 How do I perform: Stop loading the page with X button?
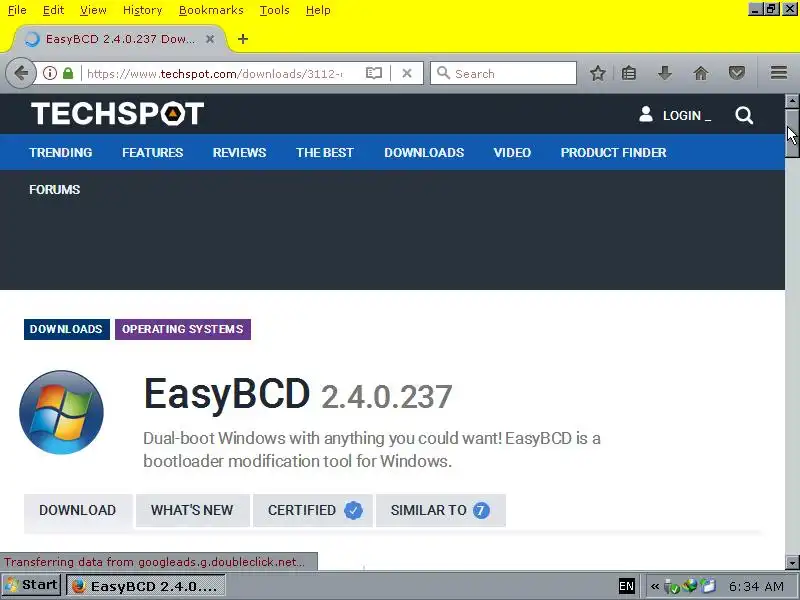407,73
